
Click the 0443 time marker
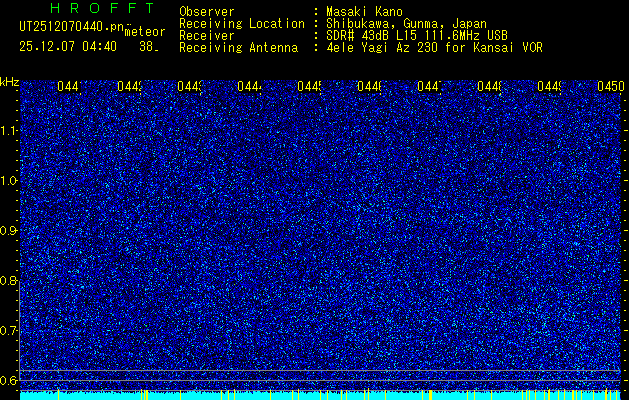(x=190, y=86)
